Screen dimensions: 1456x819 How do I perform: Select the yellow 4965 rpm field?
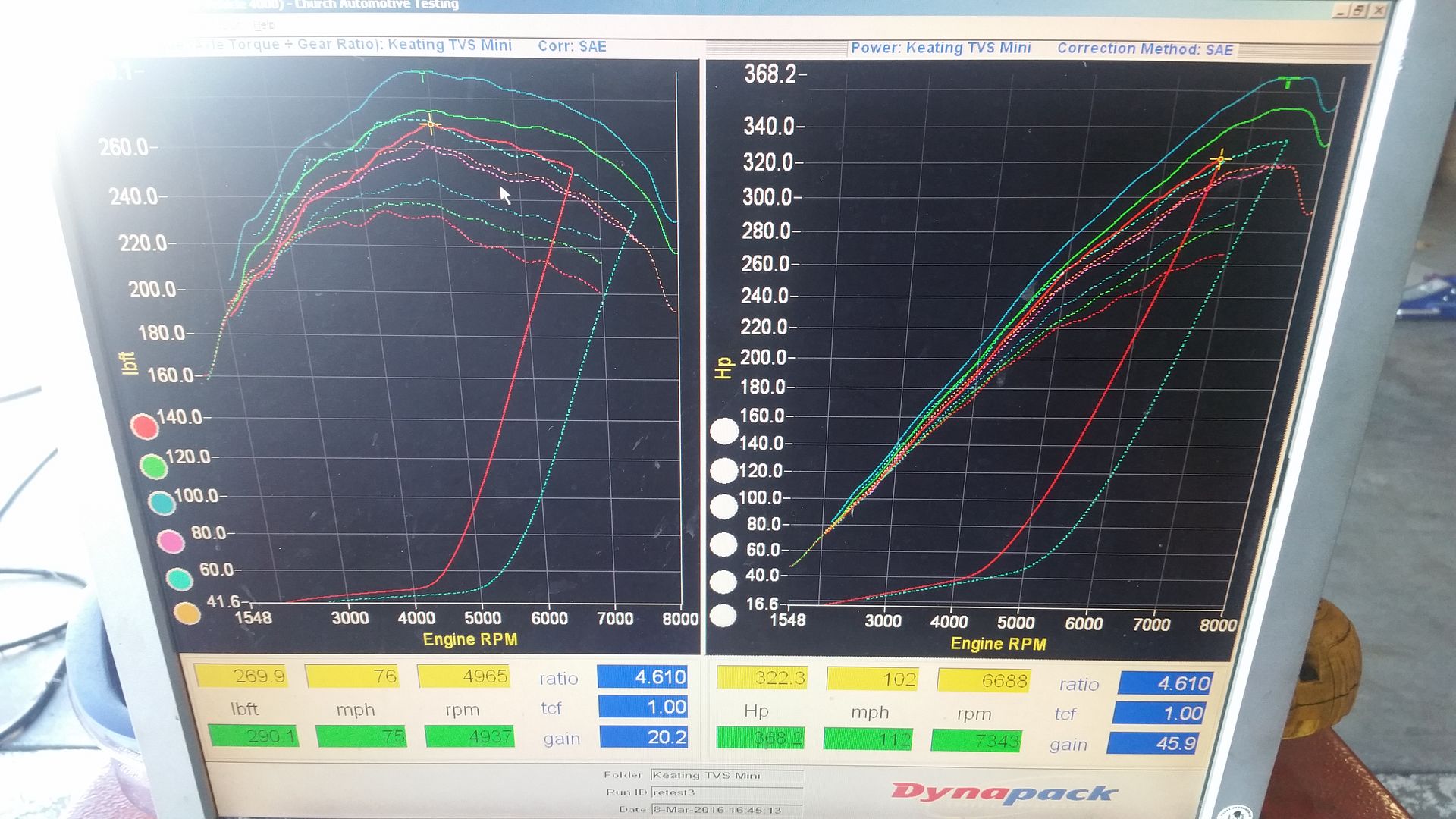(463, 676)
